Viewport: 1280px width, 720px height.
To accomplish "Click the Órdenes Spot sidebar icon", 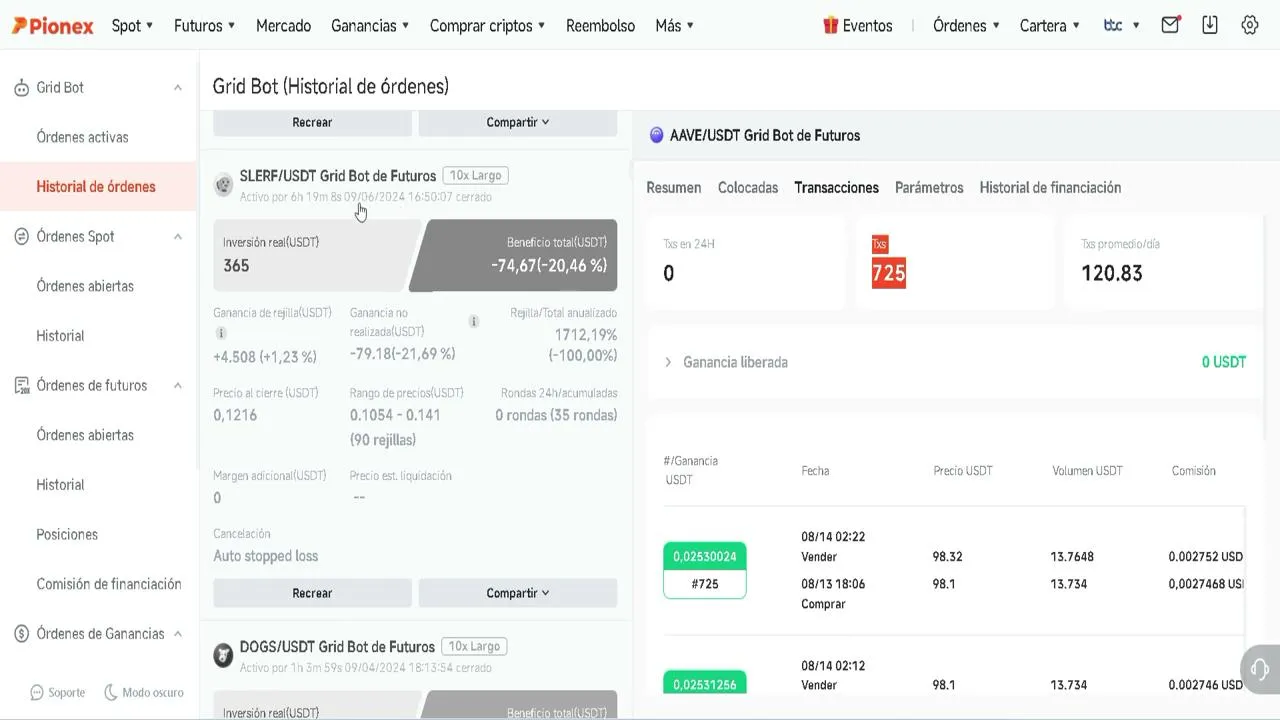I will (x=21, y=237).
